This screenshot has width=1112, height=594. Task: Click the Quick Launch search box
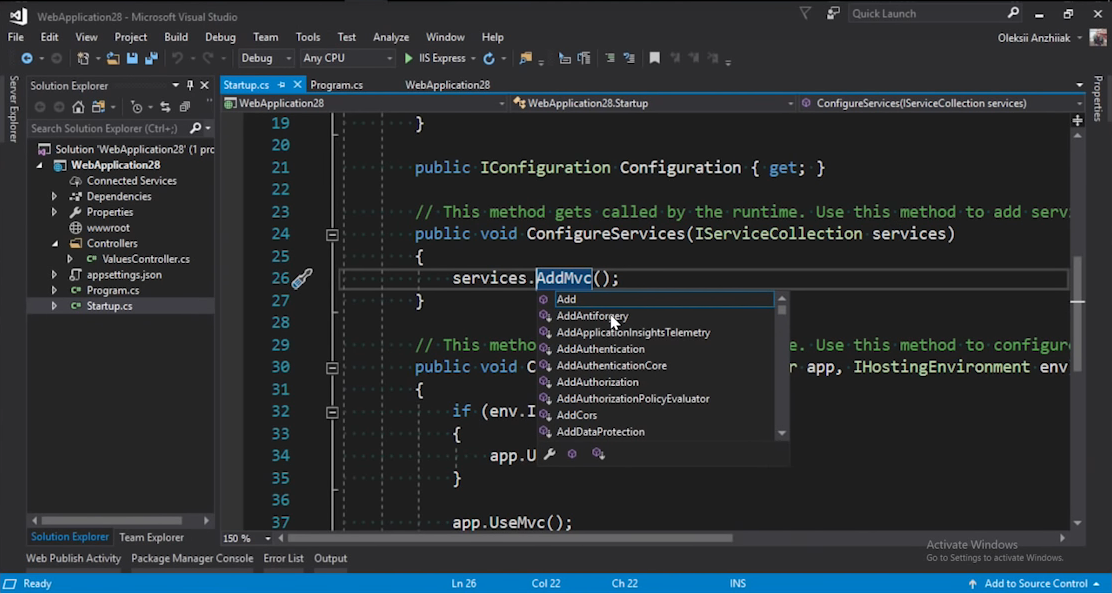pyautogui.click(x=927, y=13)
